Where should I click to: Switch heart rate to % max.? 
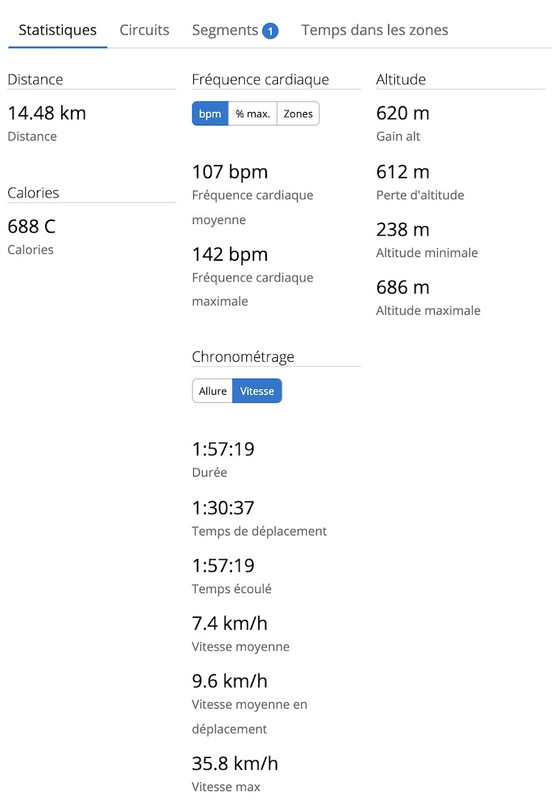coord(253,114)
